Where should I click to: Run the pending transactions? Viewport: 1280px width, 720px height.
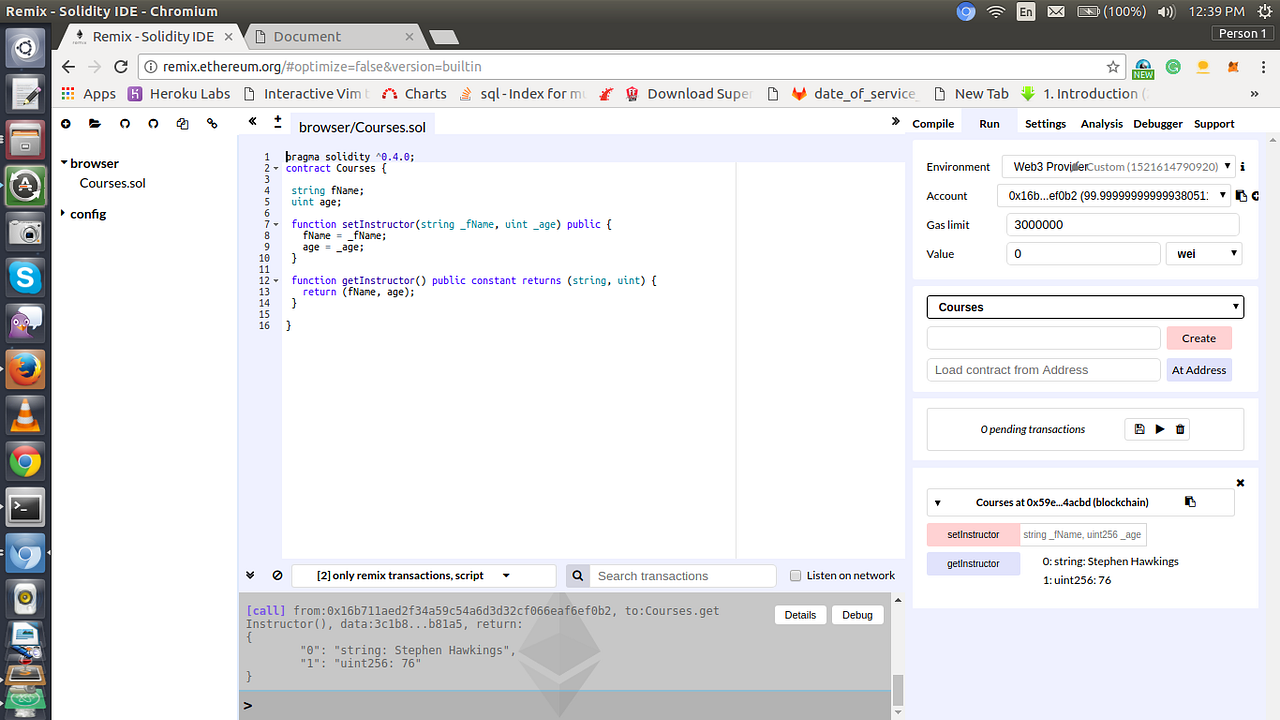click(x=1157, y=429)
